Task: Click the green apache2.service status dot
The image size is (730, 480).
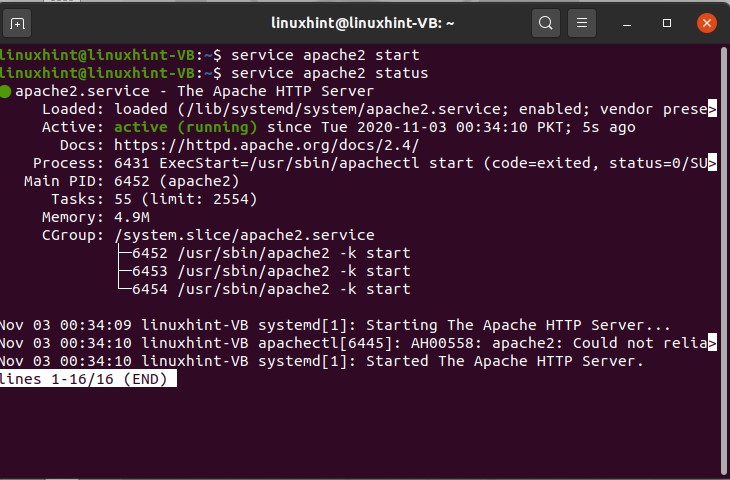Action: pyautogui.click(x=6, y=92)
